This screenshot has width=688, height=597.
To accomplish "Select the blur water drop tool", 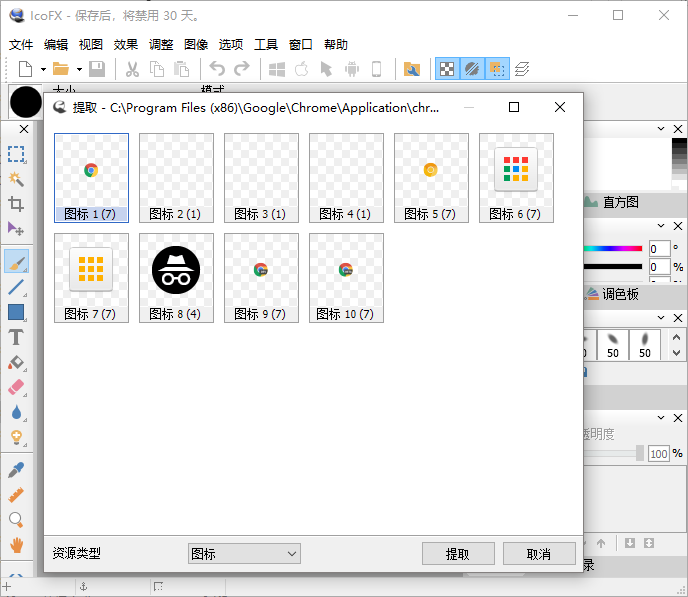I will click(x=16, y=413).
